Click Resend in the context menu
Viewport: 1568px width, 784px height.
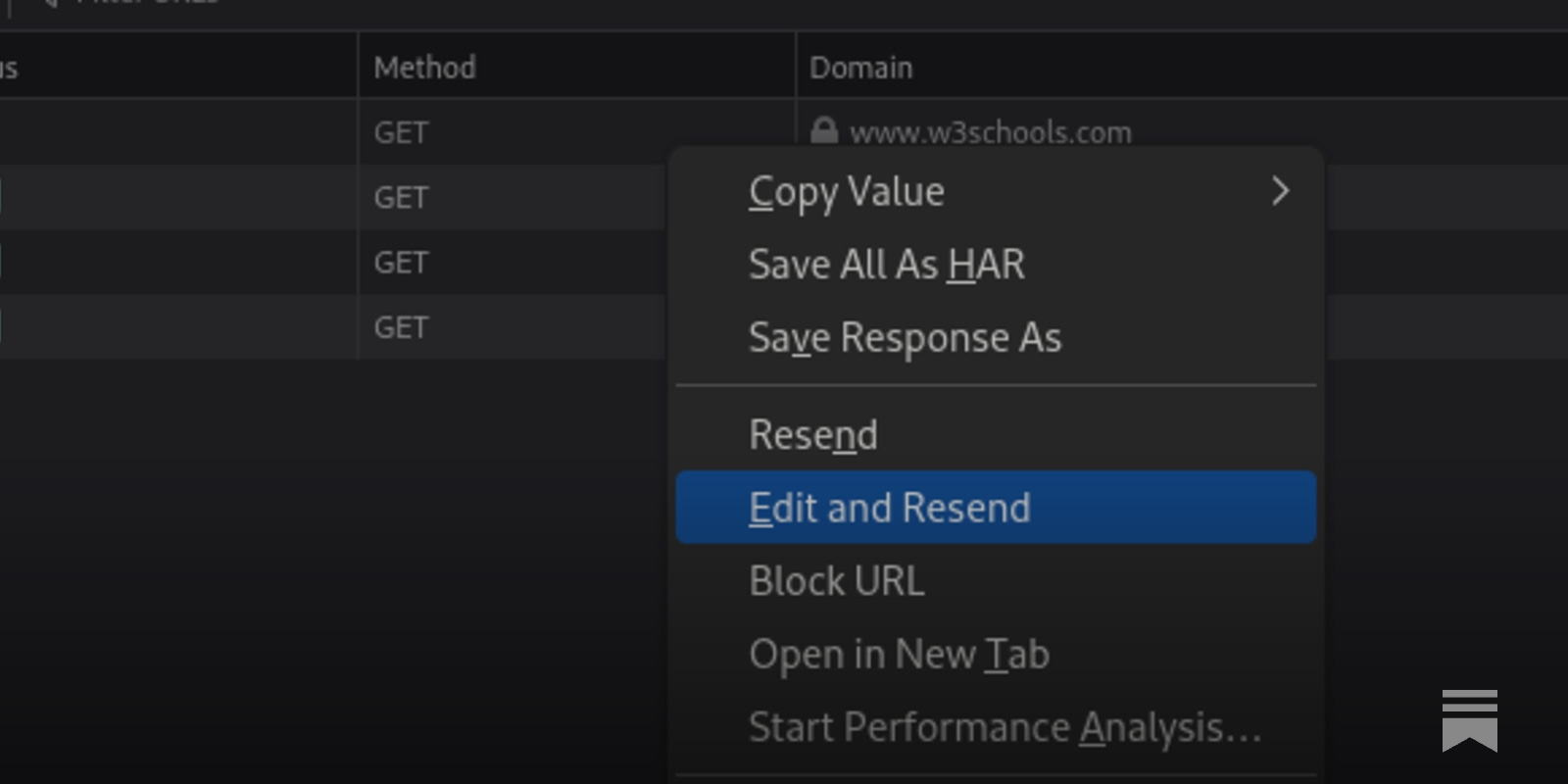996,435
